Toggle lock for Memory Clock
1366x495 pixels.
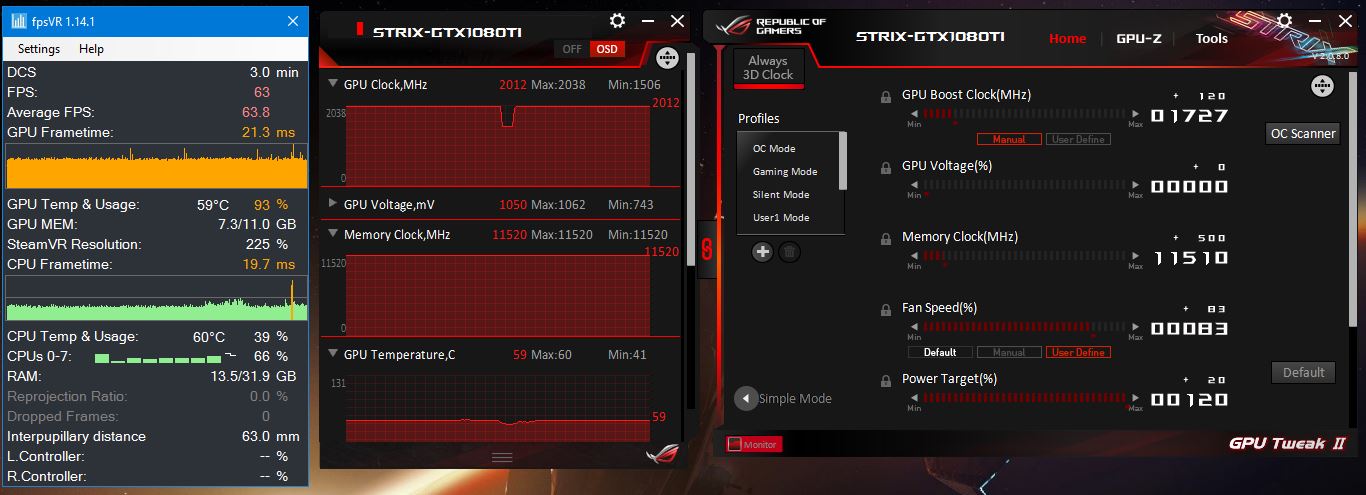pos(886,239)
